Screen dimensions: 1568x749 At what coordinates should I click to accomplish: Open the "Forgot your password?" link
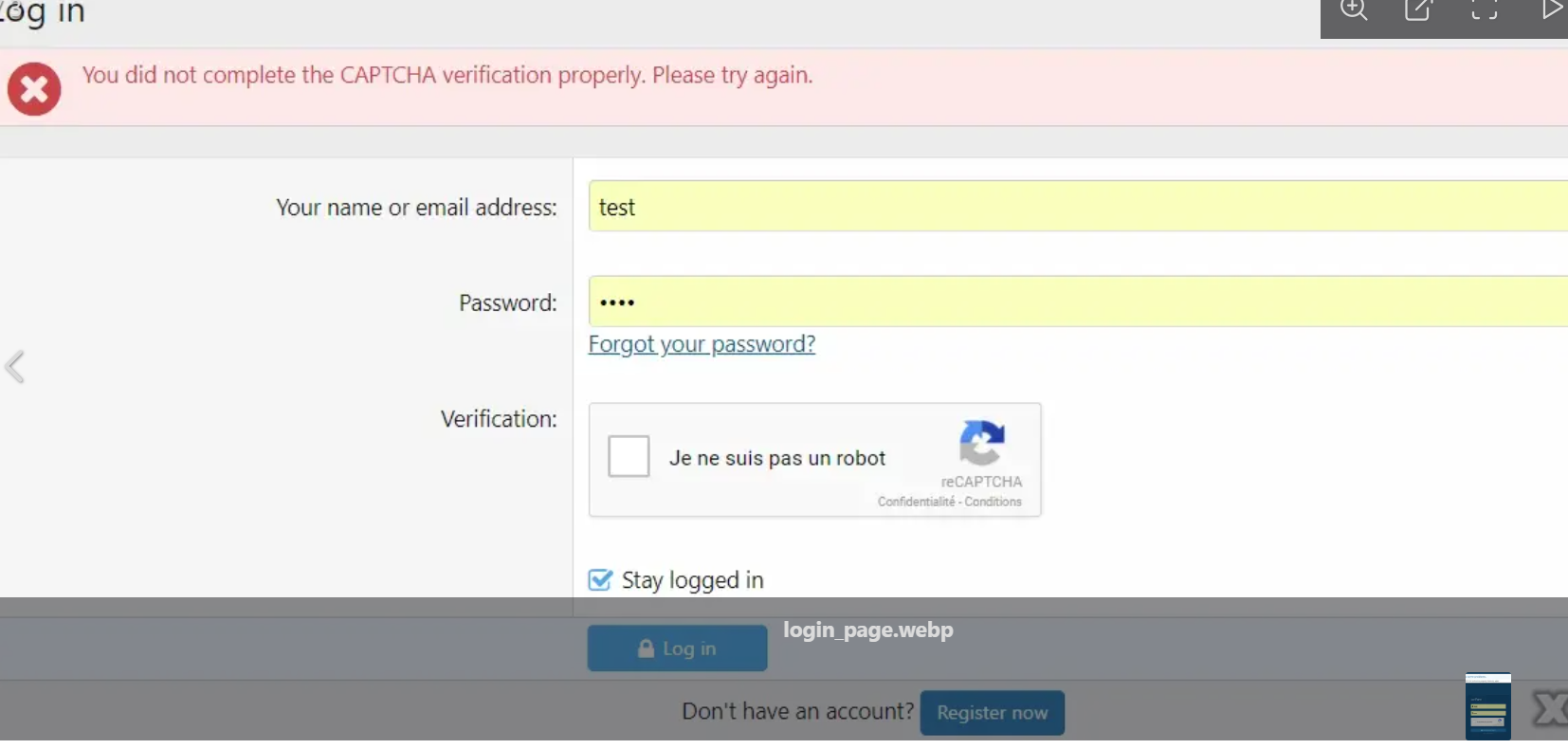[x=702, y=344]
